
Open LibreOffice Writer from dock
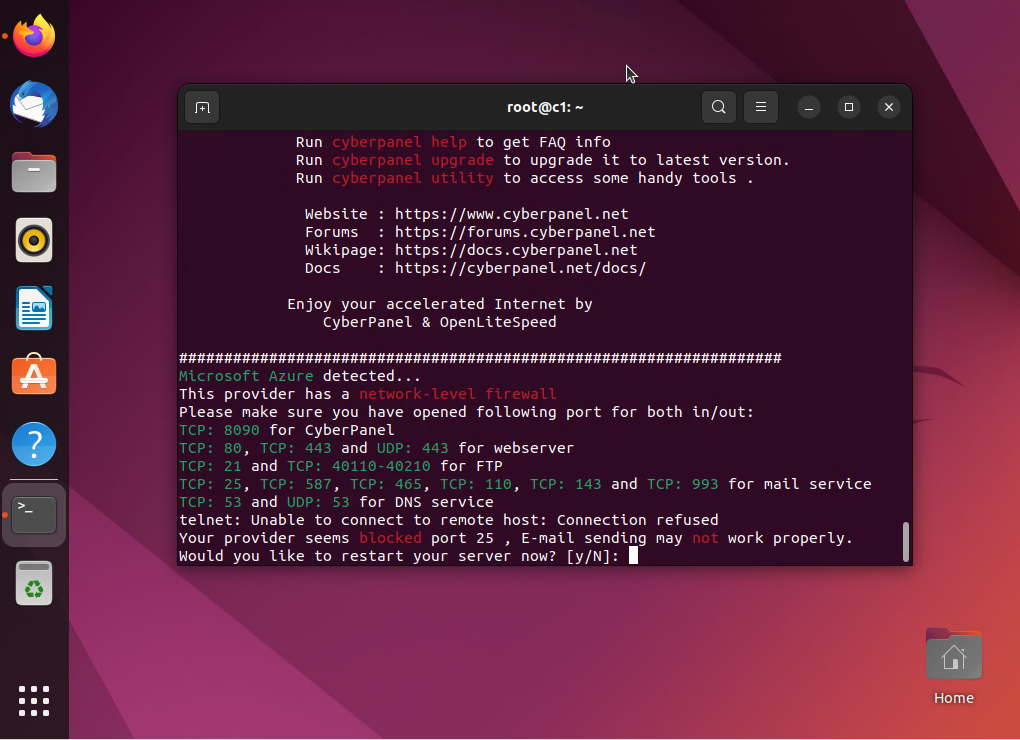[x=34, y=308]
